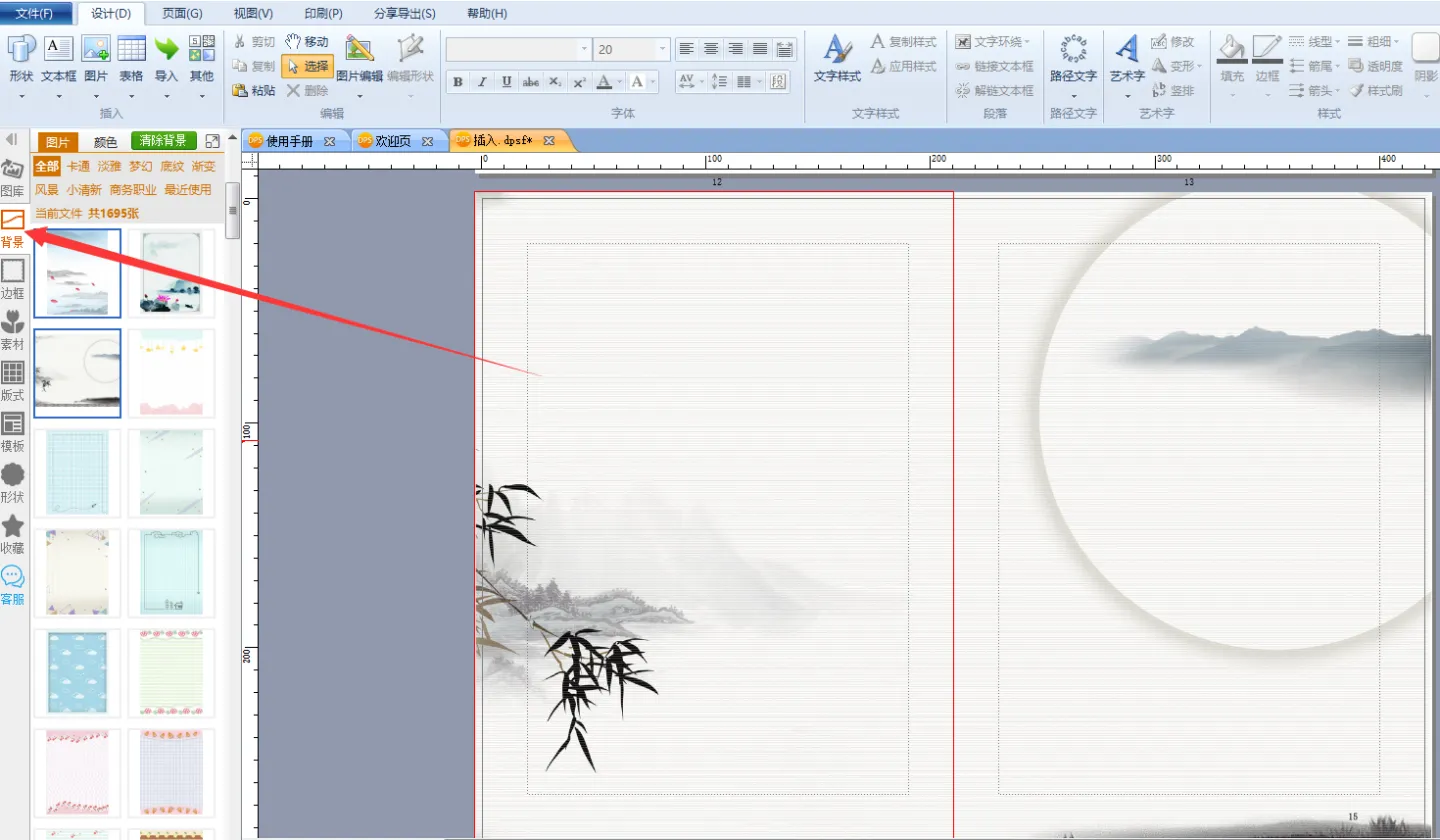Click the 图片编辑 image edit icon
The height and width of the screenshot is (840, 1440).
pyautogui.click(x=359, y=50)
